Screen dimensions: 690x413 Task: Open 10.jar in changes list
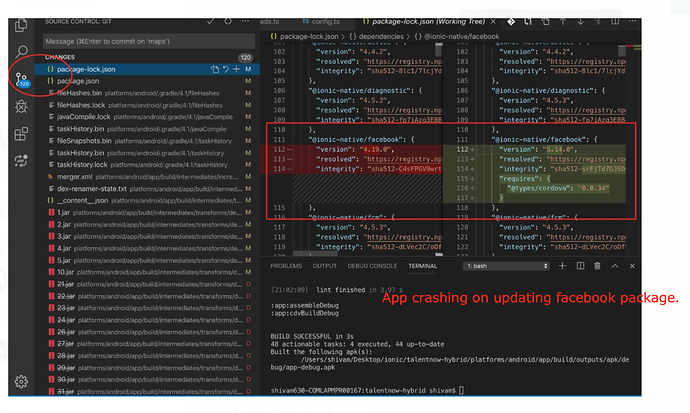point(147,272)
